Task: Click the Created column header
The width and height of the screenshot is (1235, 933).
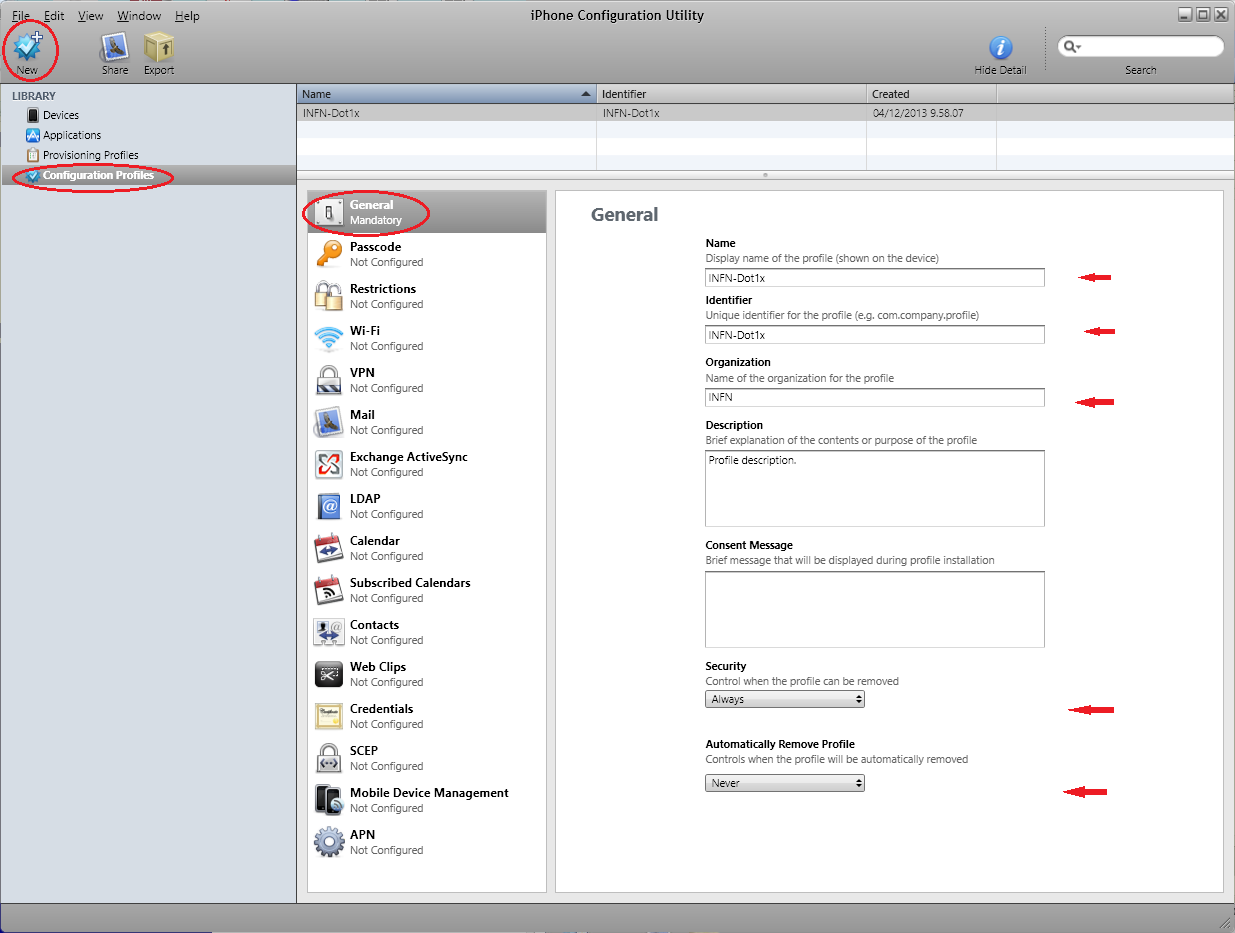Action: pyautogui.click(x=932, y=94)
